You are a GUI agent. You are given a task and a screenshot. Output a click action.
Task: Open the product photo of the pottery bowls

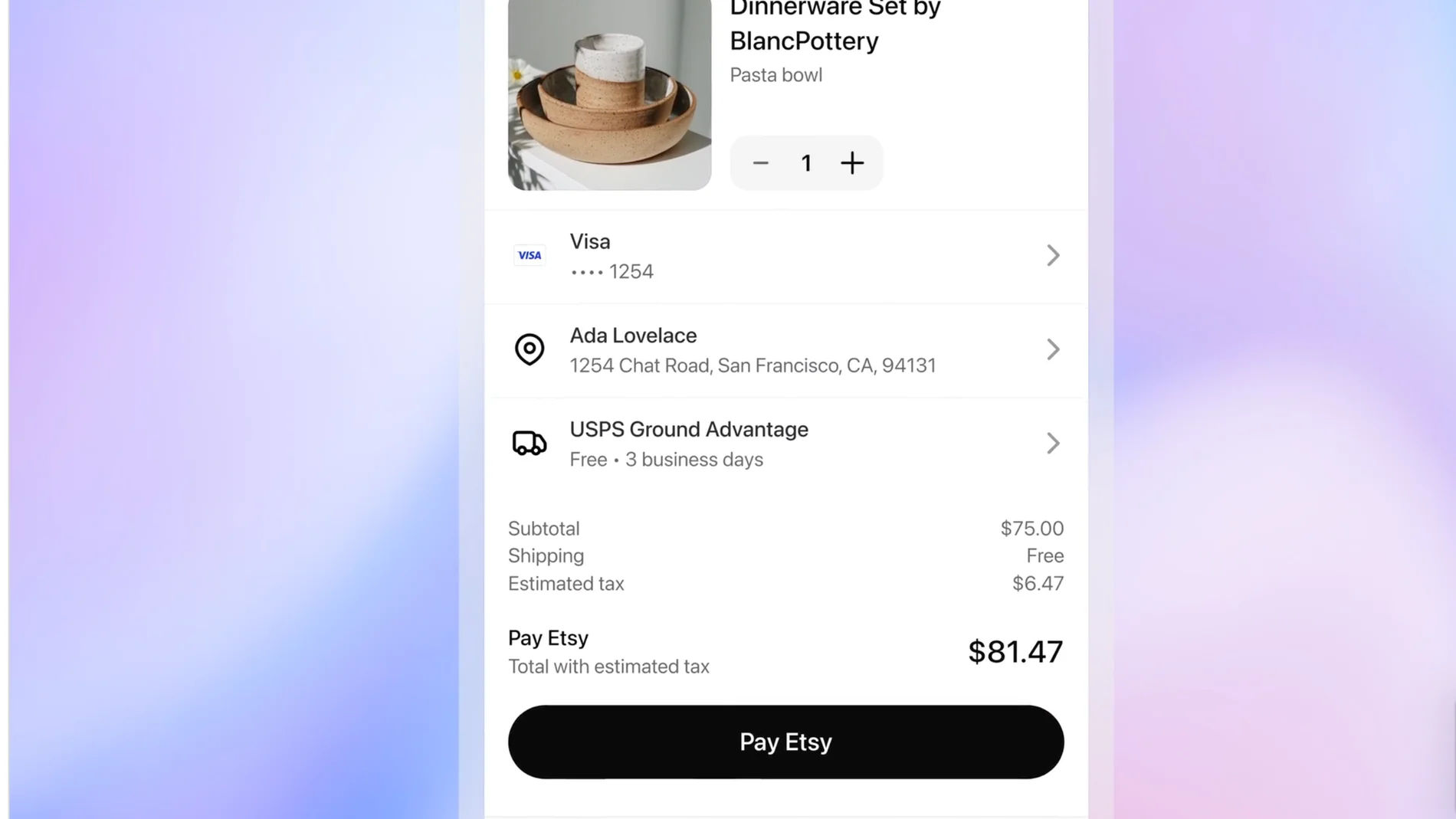pos(608,95)
